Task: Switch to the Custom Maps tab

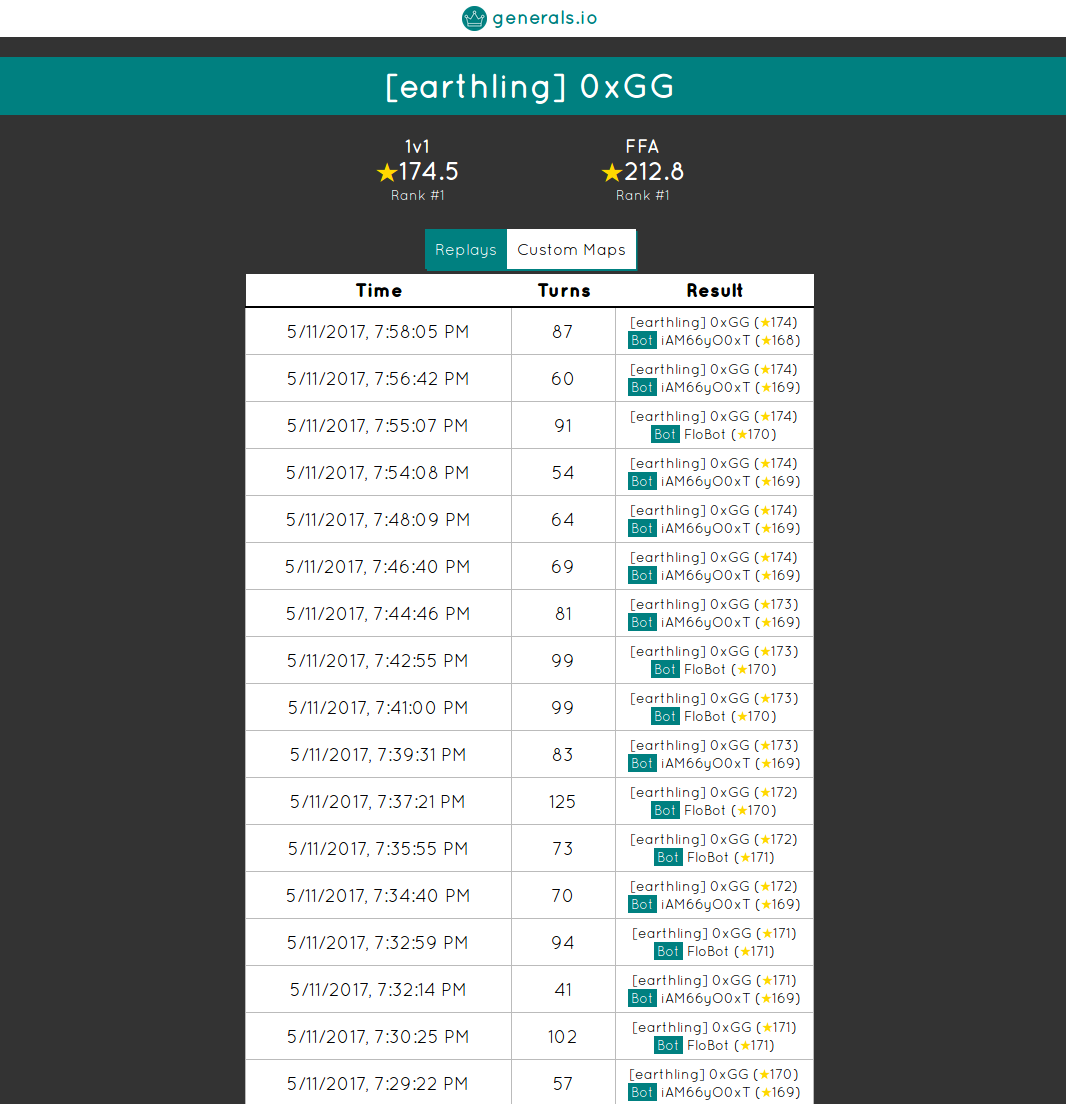Action: click(571, 250)
